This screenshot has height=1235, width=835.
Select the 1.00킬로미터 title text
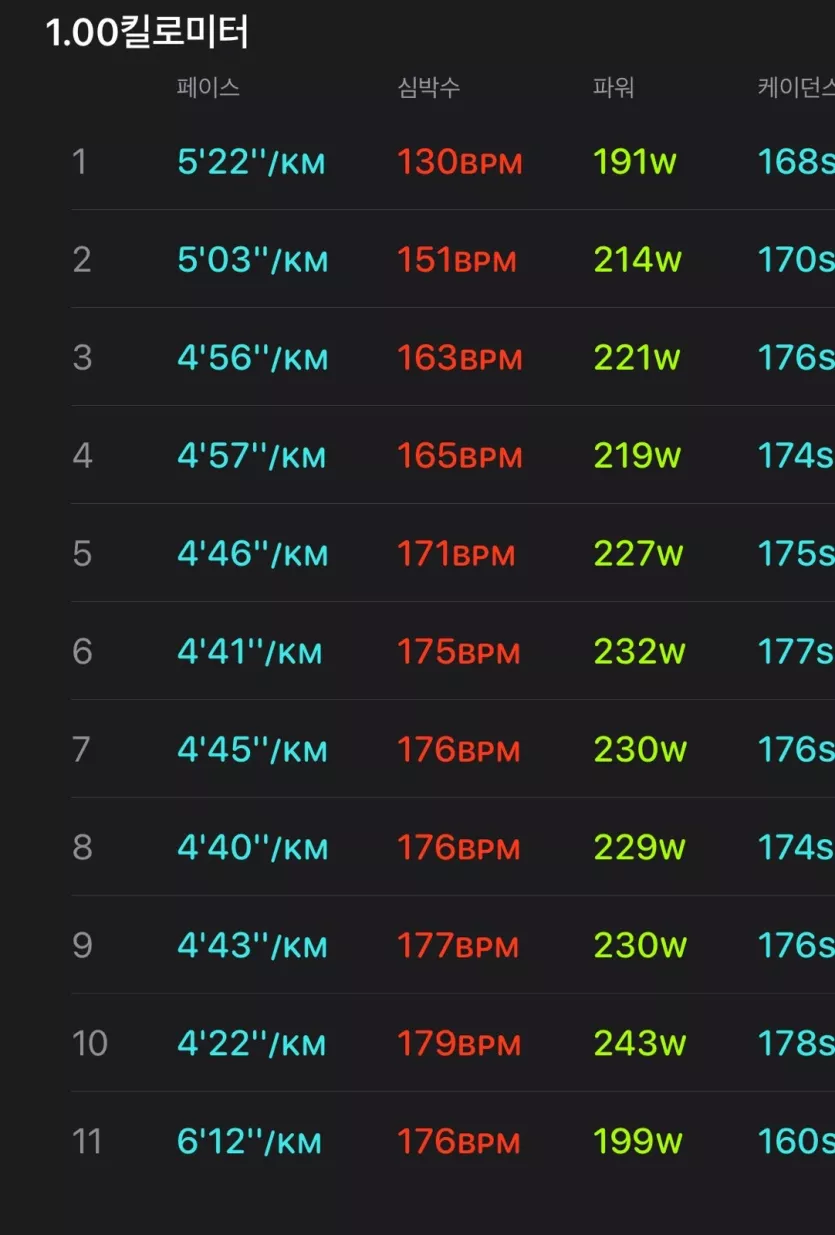148,32
